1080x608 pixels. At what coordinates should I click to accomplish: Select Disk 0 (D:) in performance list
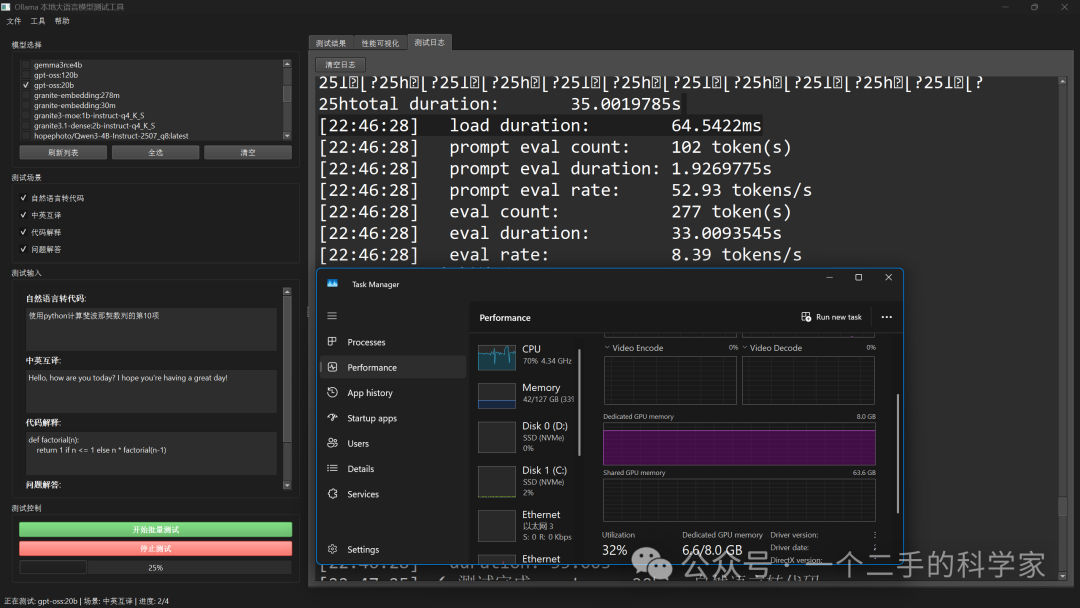527,437
